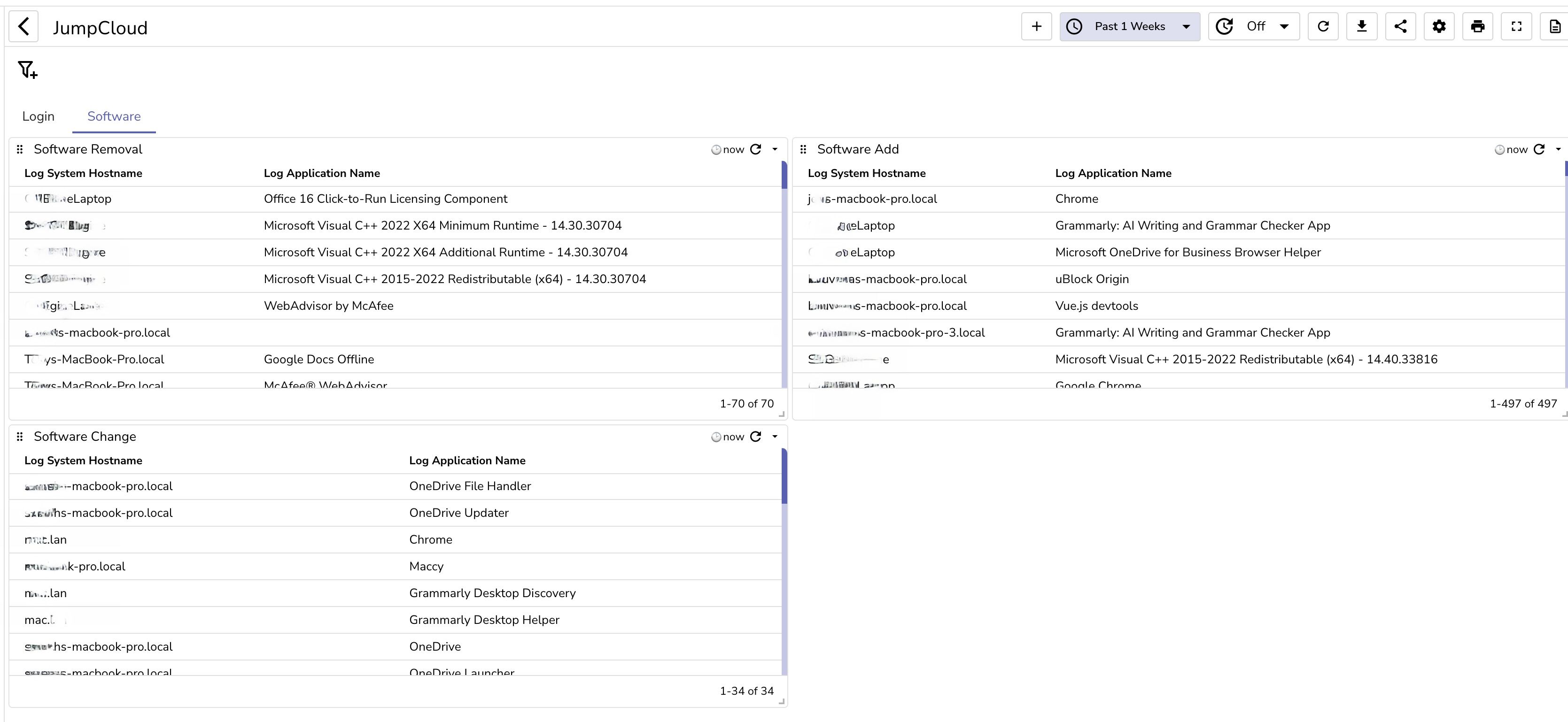This screenshot has width=1568, height=722.
Task: Open dashboard settings gear icon
Action: [x=1439, y=27]
